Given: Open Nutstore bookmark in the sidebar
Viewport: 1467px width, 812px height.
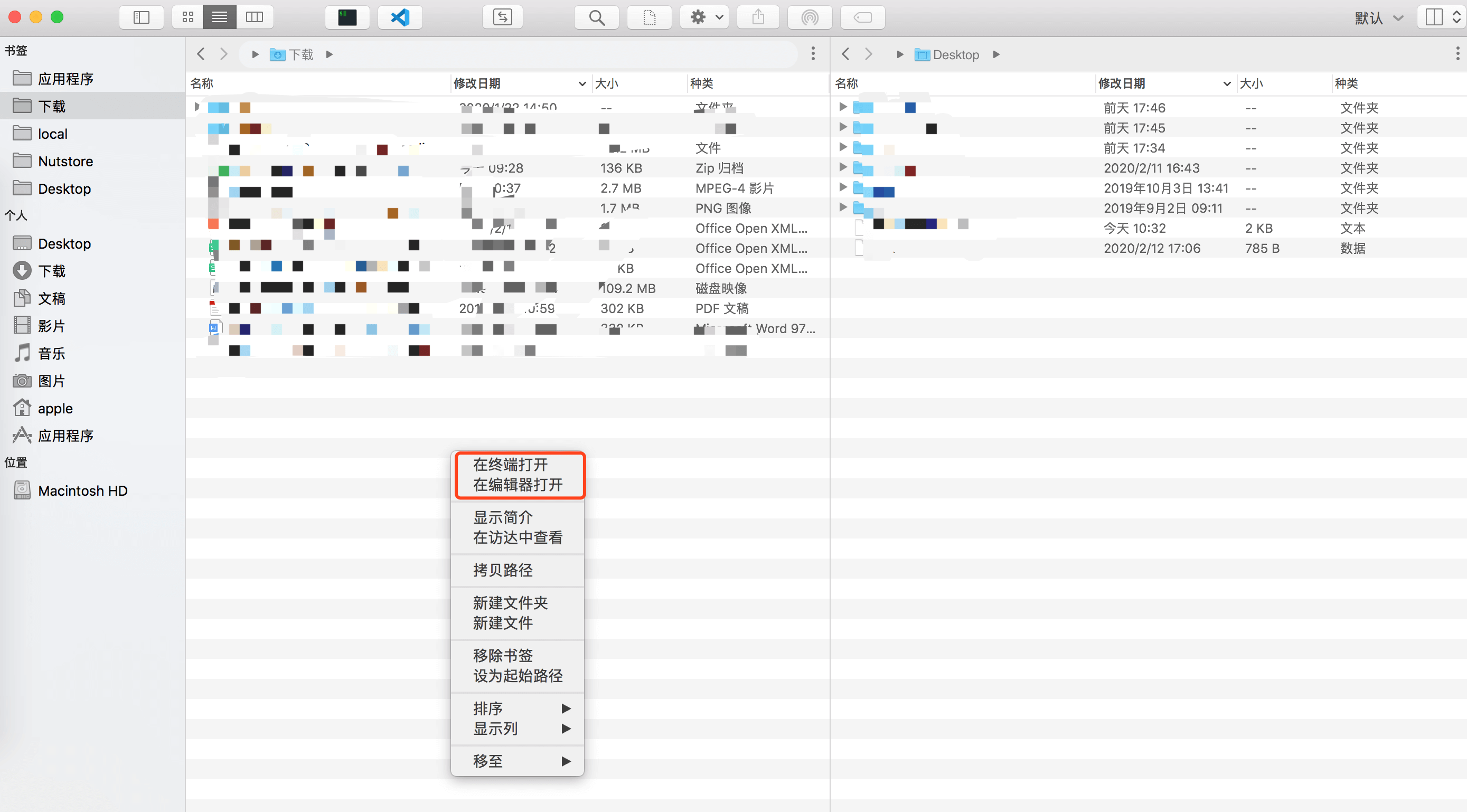Looking at the screenshot, I should 65,161.
